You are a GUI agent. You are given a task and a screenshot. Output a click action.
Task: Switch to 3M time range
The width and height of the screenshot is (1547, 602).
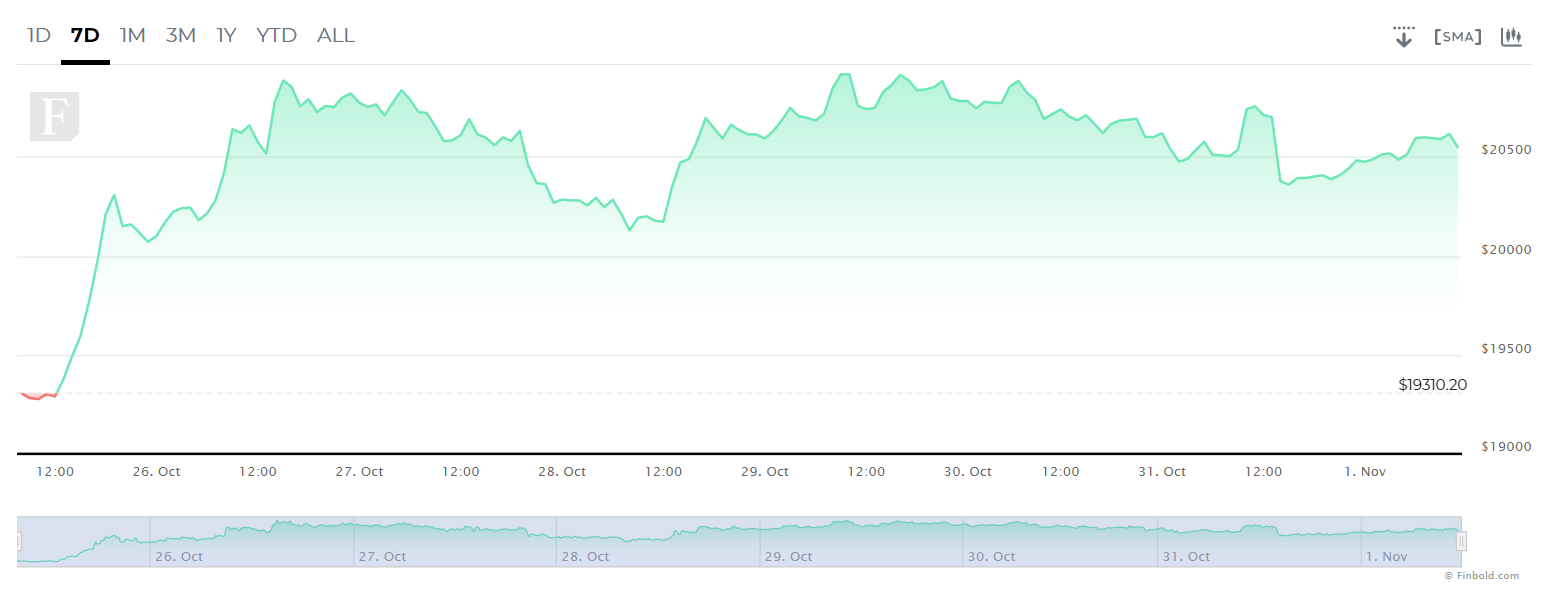point(180,35)
